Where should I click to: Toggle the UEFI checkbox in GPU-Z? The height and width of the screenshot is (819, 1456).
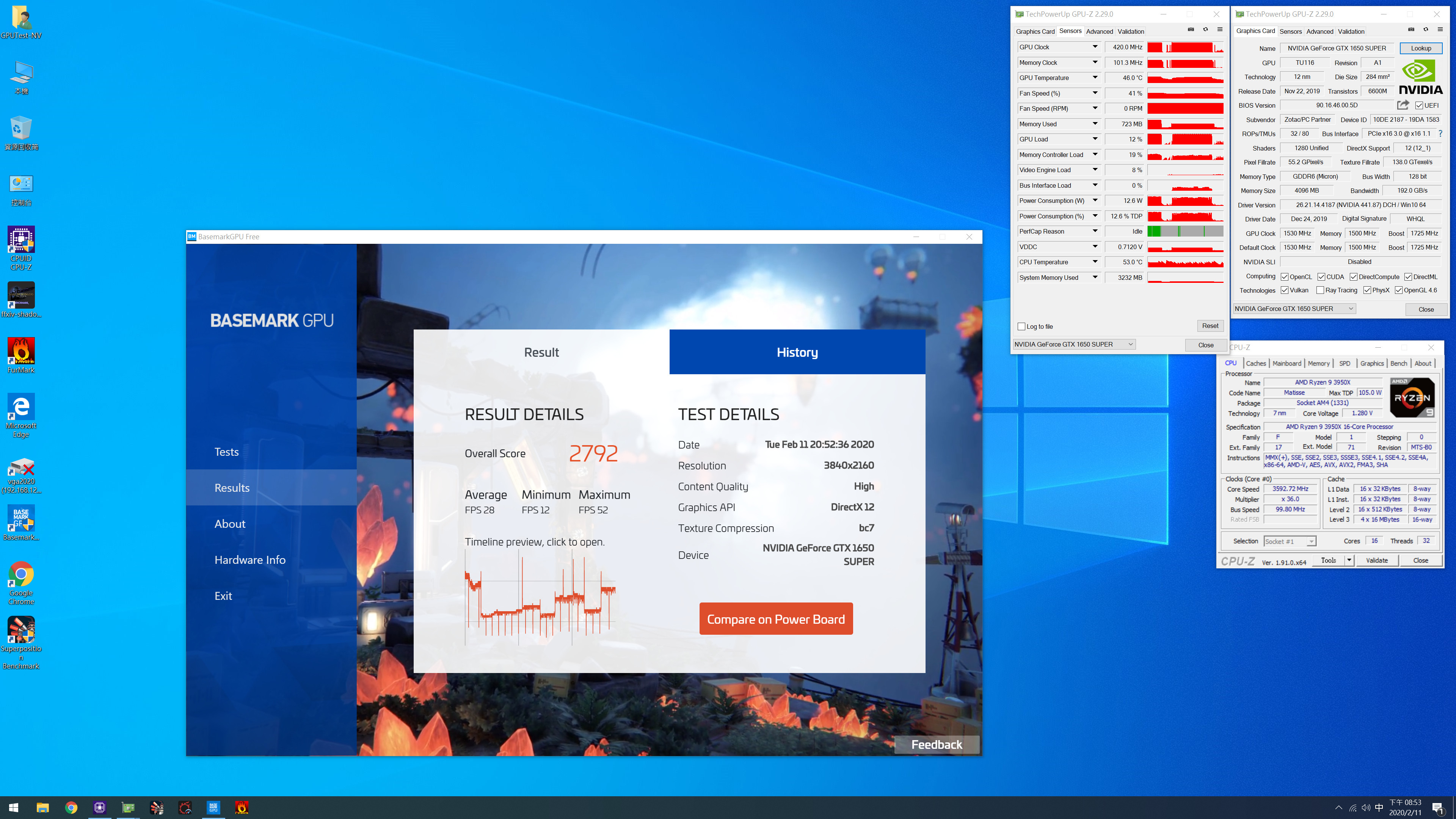click(x=1419, y=106)
